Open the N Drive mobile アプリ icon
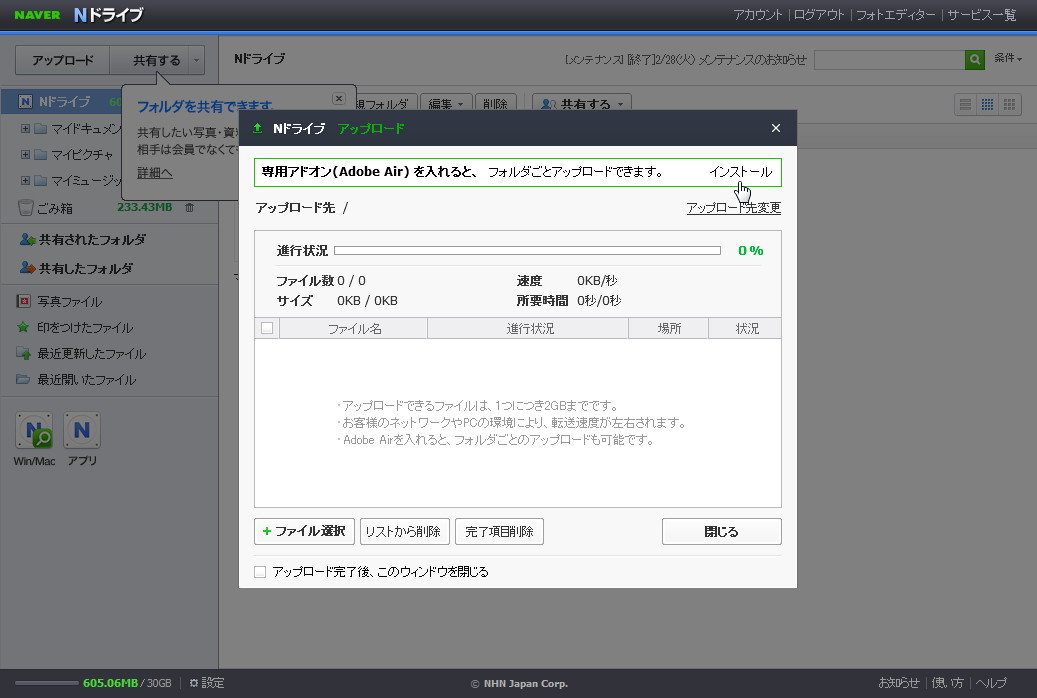 point(81,430)
